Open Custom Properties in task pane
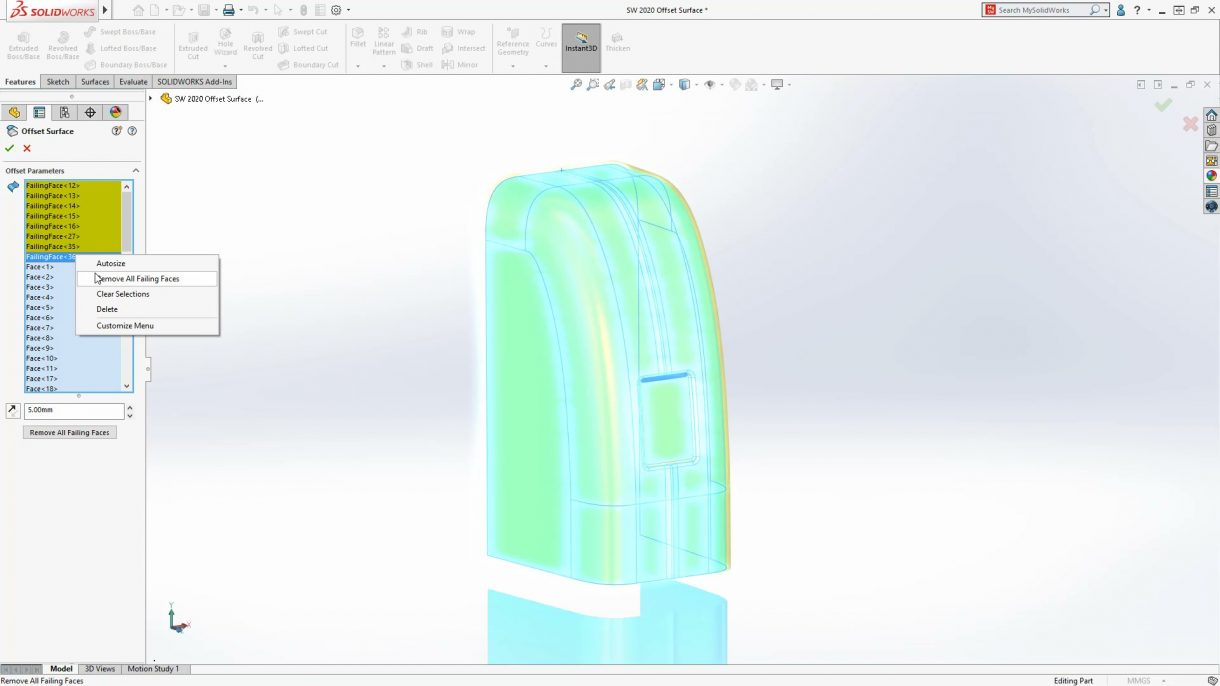 [1211, 191]
